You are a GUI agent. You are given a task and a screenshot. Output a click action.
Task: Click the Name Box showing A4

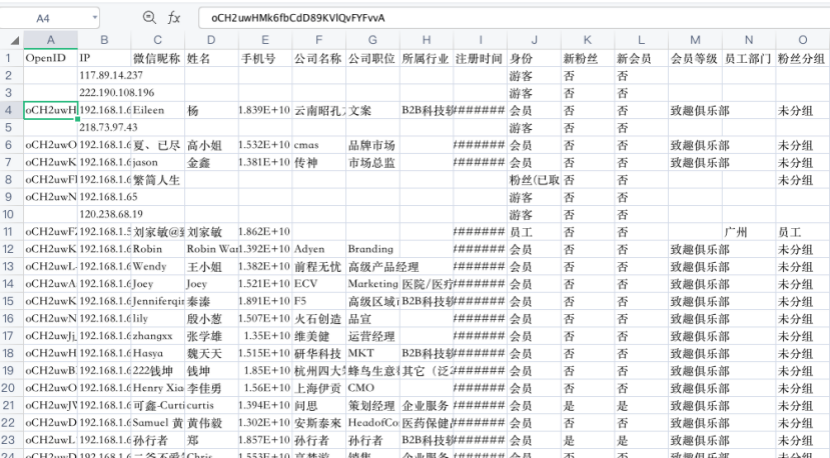[43, 18]
